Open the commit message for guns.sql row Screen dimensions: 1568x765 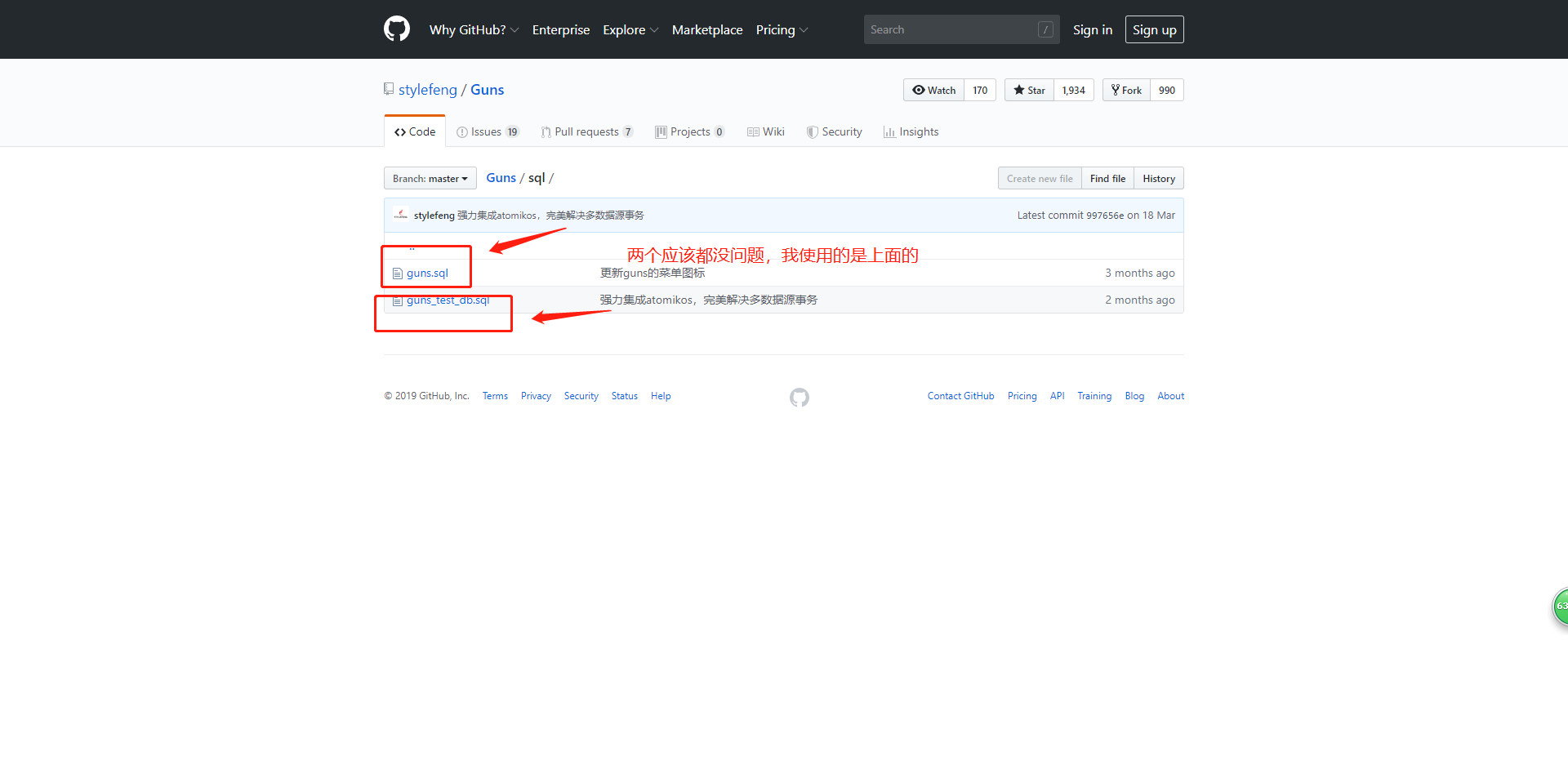coord(653,274)
